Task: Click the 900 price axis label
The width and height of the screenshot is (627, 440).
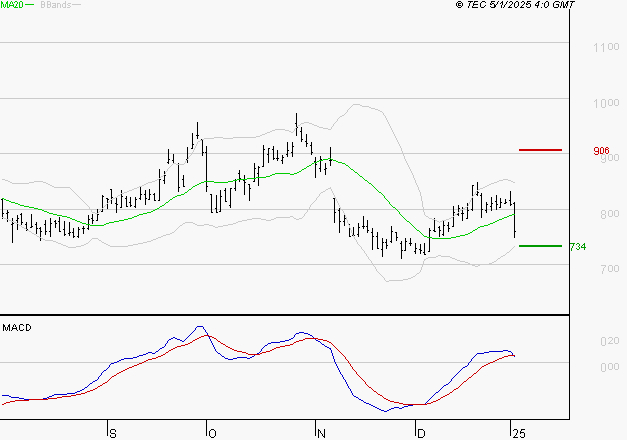Action: pos(610,158)
